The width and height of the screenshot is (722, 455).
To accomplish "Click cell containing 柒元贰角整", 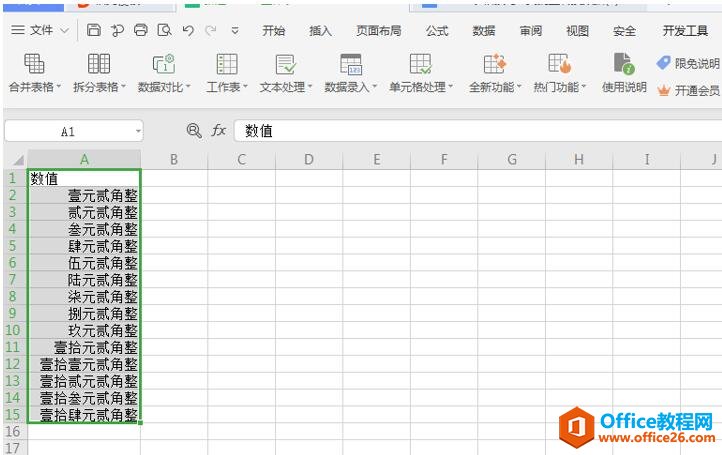I will (x=84, y=297).
